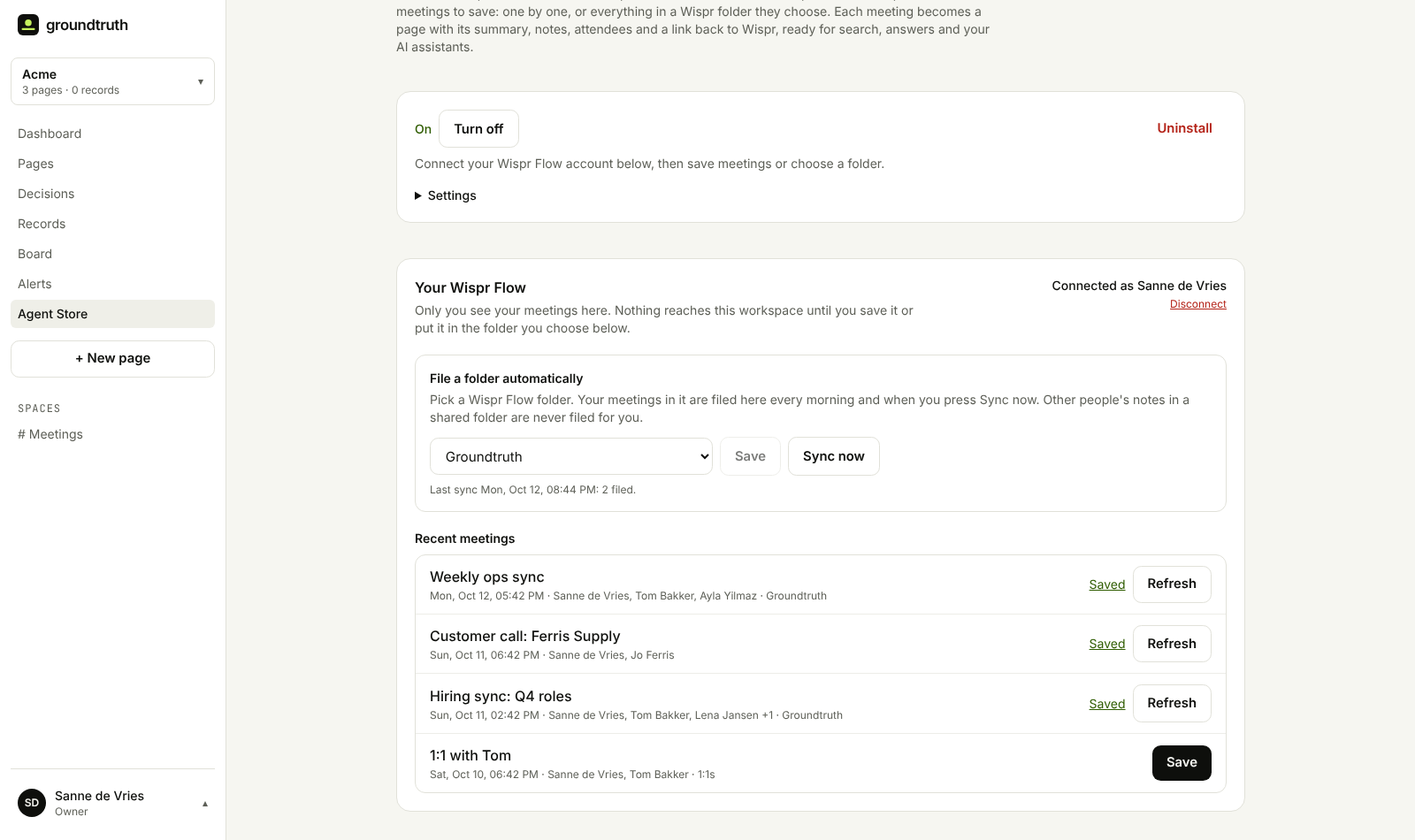The image size is (1415, 840).
Task: Refresh the Weekly ops sync meeting
Action: (1172, 584)
